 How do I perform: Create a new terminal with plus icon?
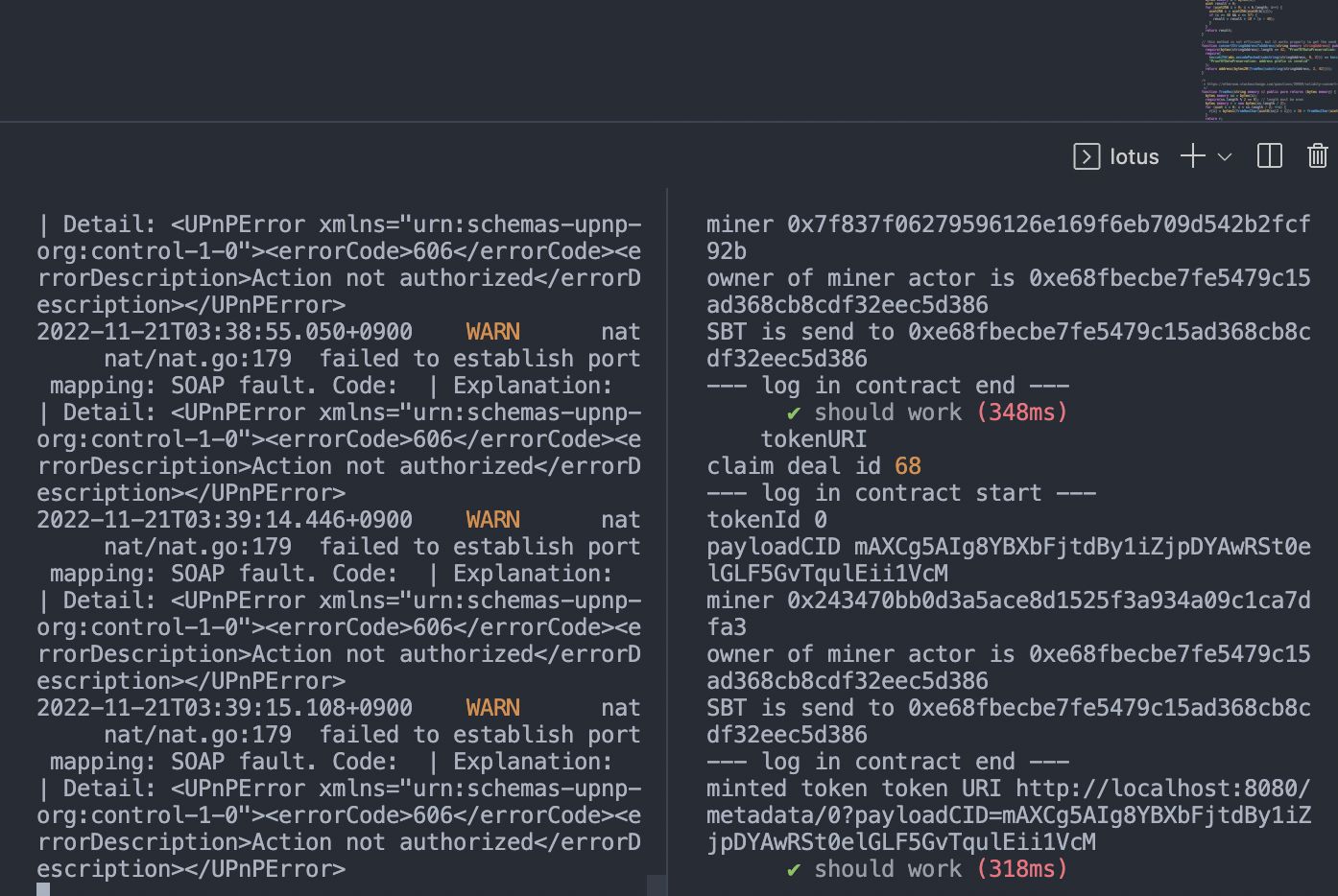tap(1192, 156)
